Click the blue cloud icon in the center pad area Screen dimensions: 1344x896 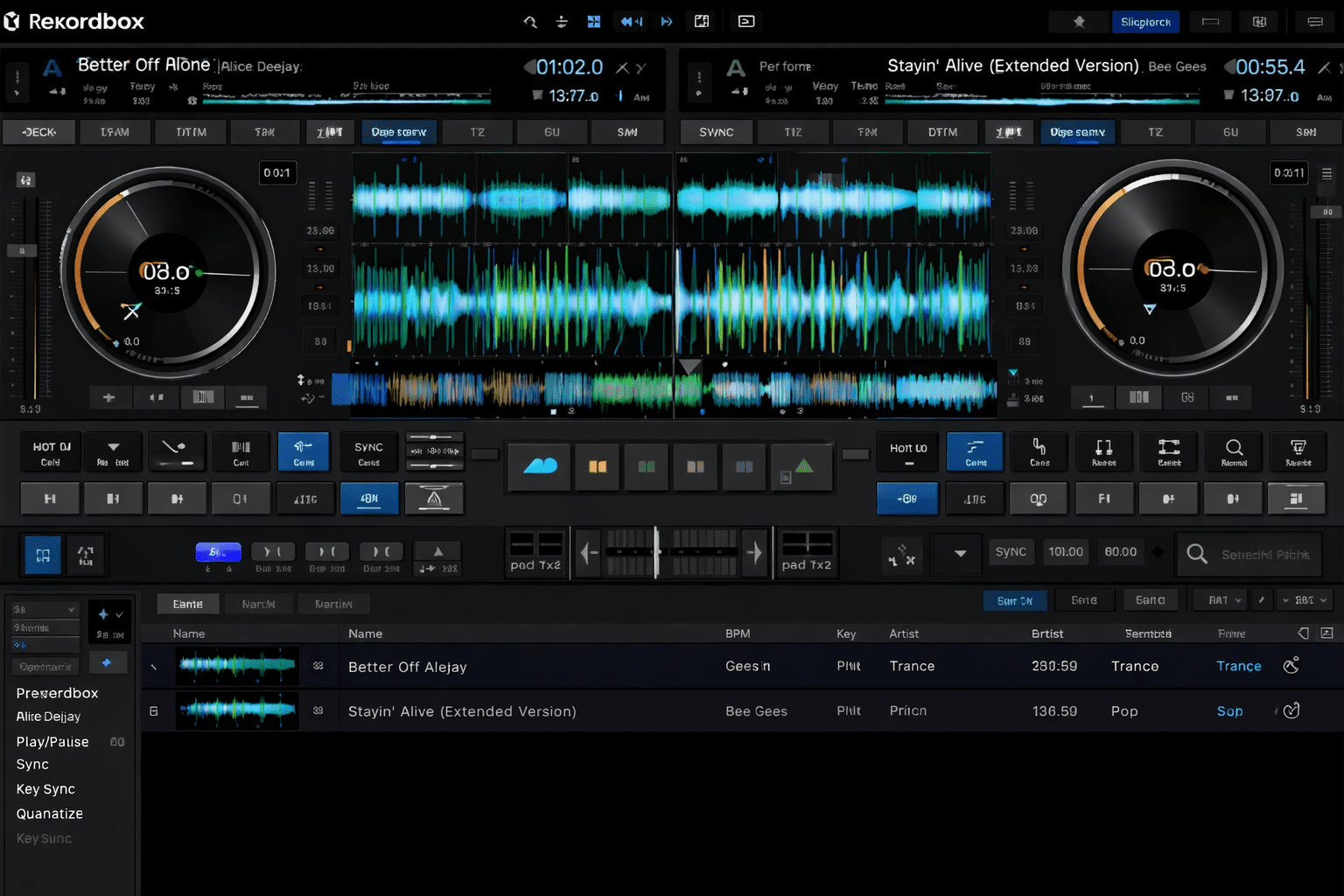point(539,467)
